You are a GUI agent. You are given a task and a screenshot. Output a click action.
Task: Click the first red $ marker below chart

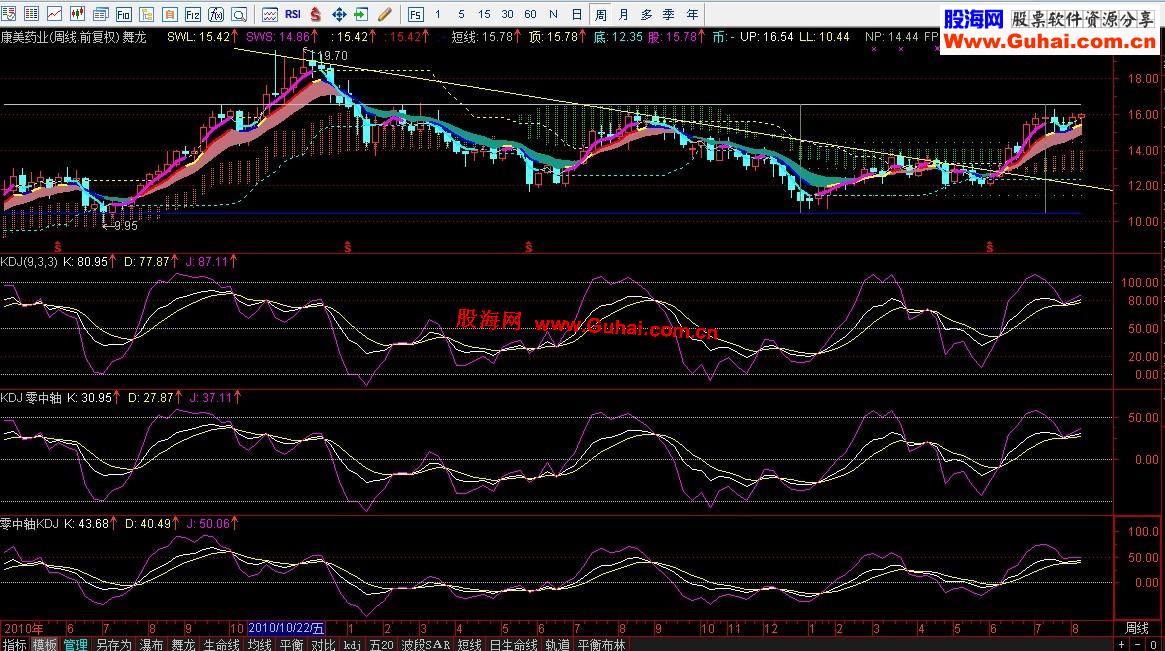coord(58,247)
